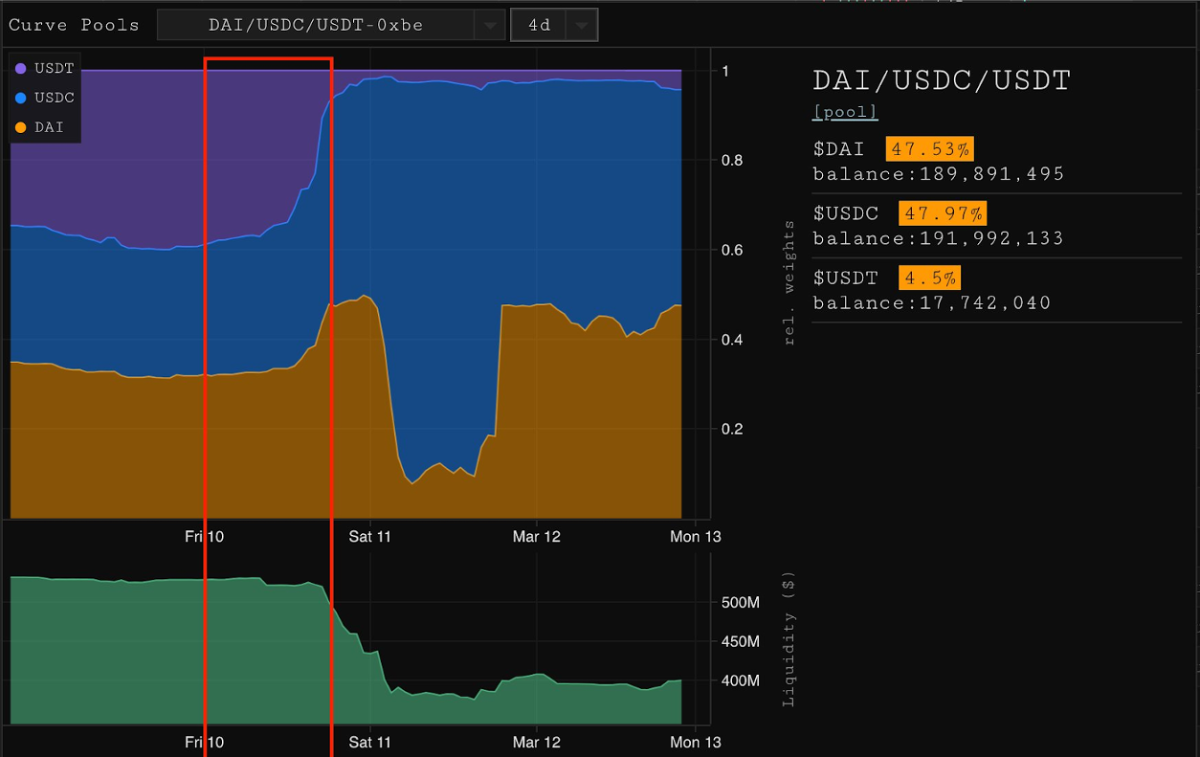Click the 47.97% USDC weight badge

click(943, 213)
